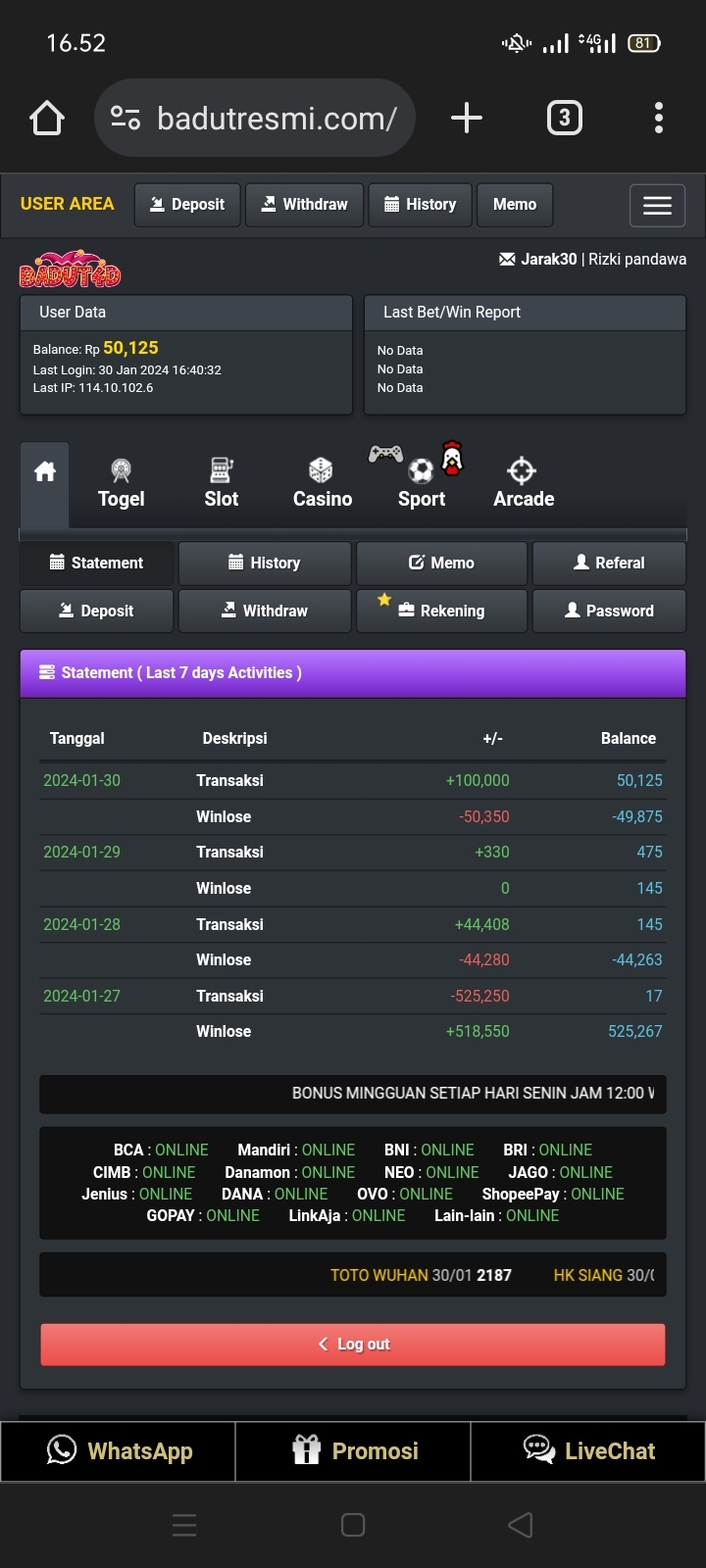The image size is (706, 1568).
Task: Open LiveChat support
Action: click(588, 1451)
